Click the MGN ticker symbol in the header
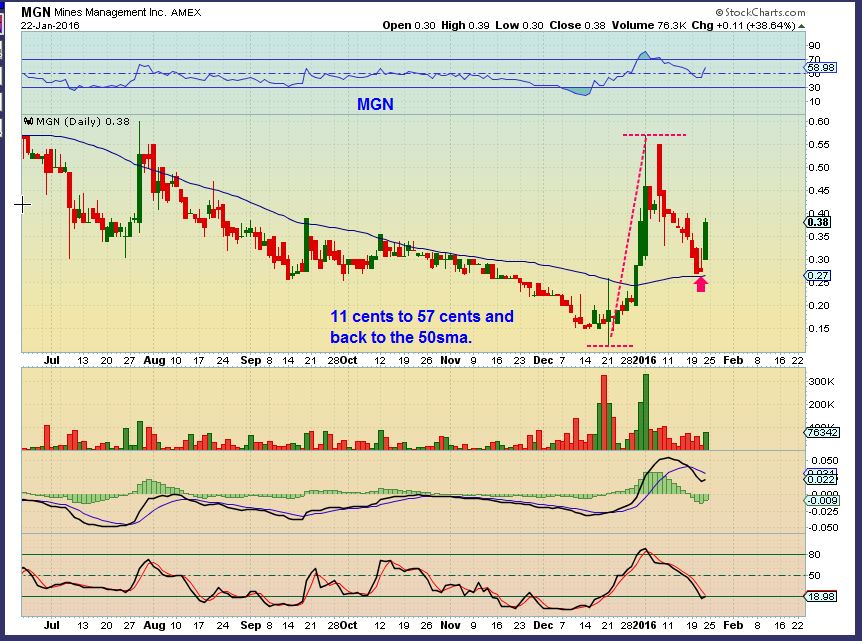 pyautogui.click(x=36, y=12)
